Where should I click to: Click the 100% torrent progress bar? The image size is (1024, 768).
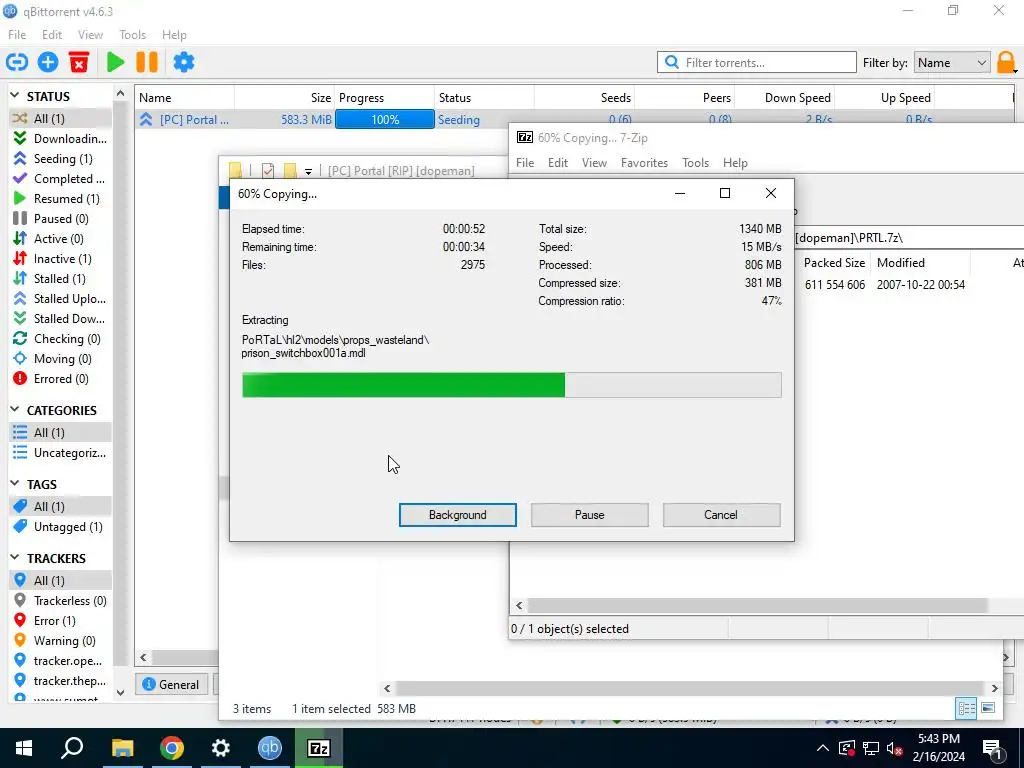tap(385, 120)
